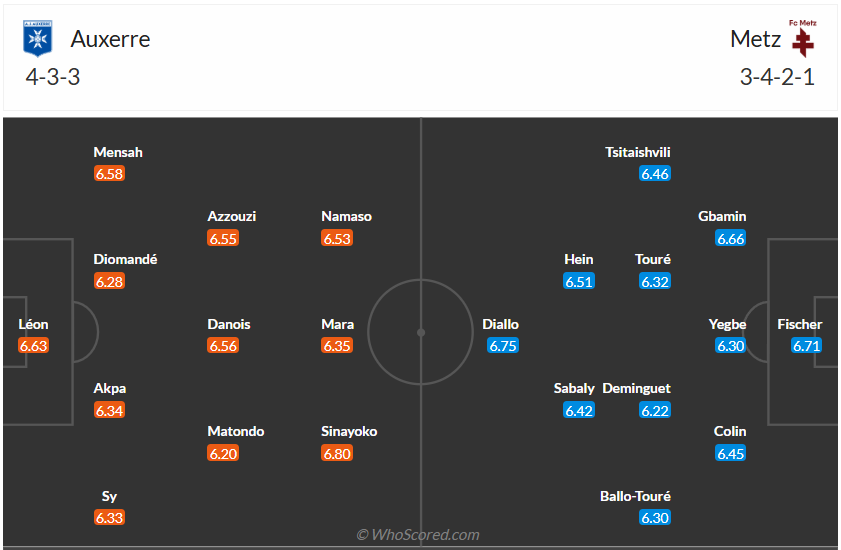Click Metz's 3-4-2-1 formation label
The image size is (841, 550).
pyautogui.click(x=777, y=77)
